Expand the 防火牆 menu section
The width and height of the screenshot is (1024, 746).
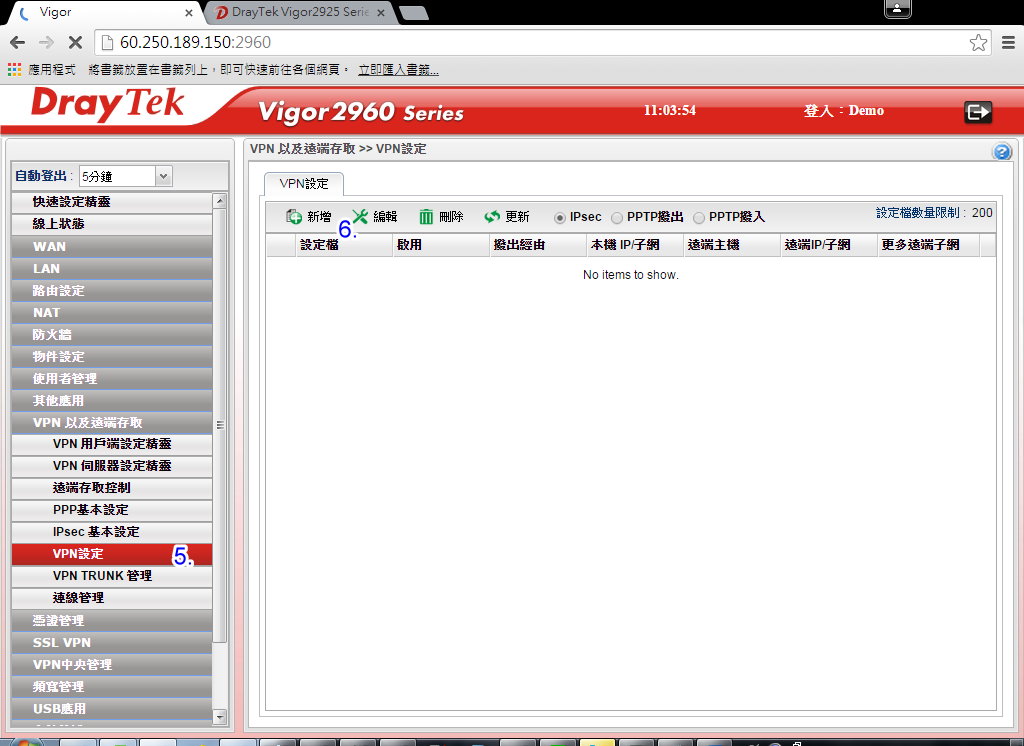pos(112,334)
